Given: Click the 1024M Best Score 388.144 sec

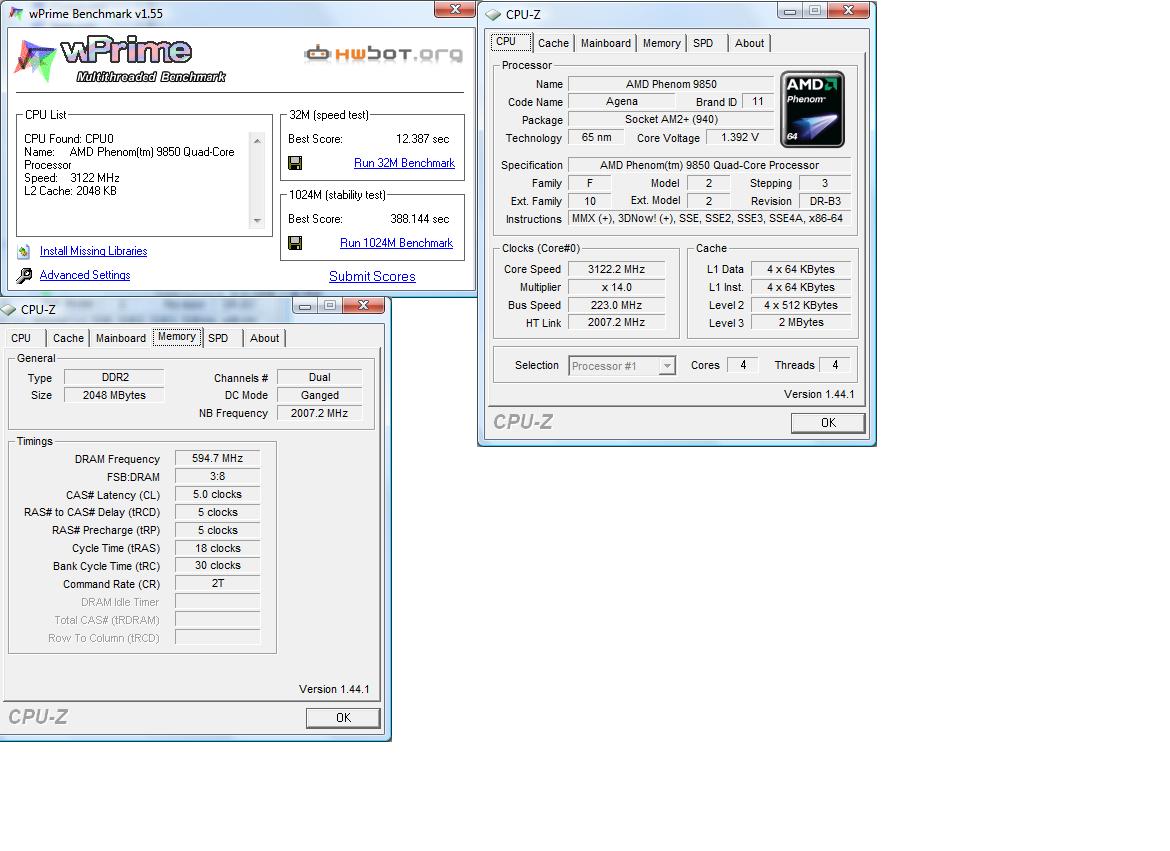Looking at the screenshot, I should pyautogui.click(x=419, y=219).
